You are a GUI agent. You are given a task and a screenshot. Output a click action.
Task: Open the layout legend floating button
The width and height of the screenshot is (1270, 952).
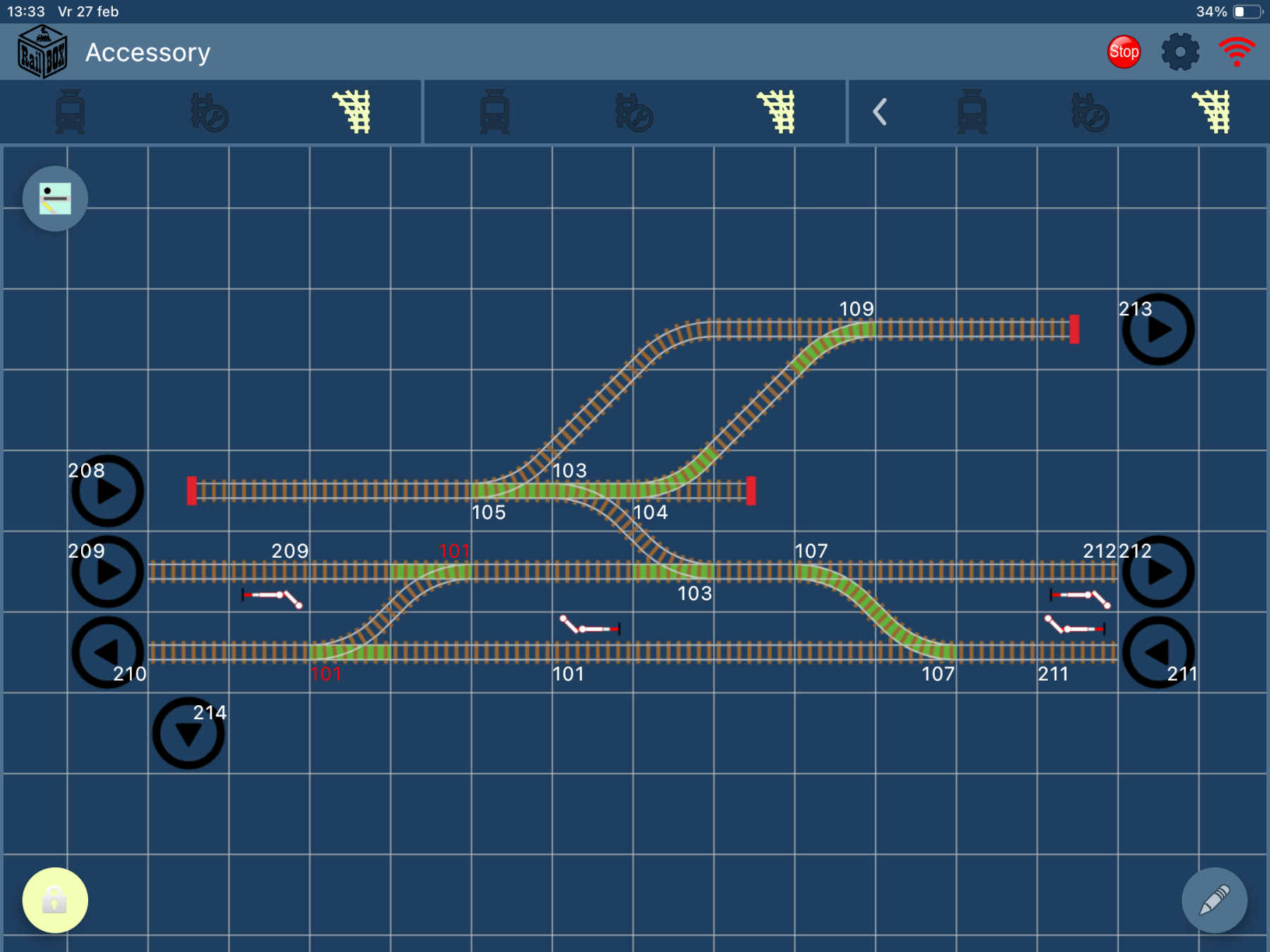[x=55, y=199]
